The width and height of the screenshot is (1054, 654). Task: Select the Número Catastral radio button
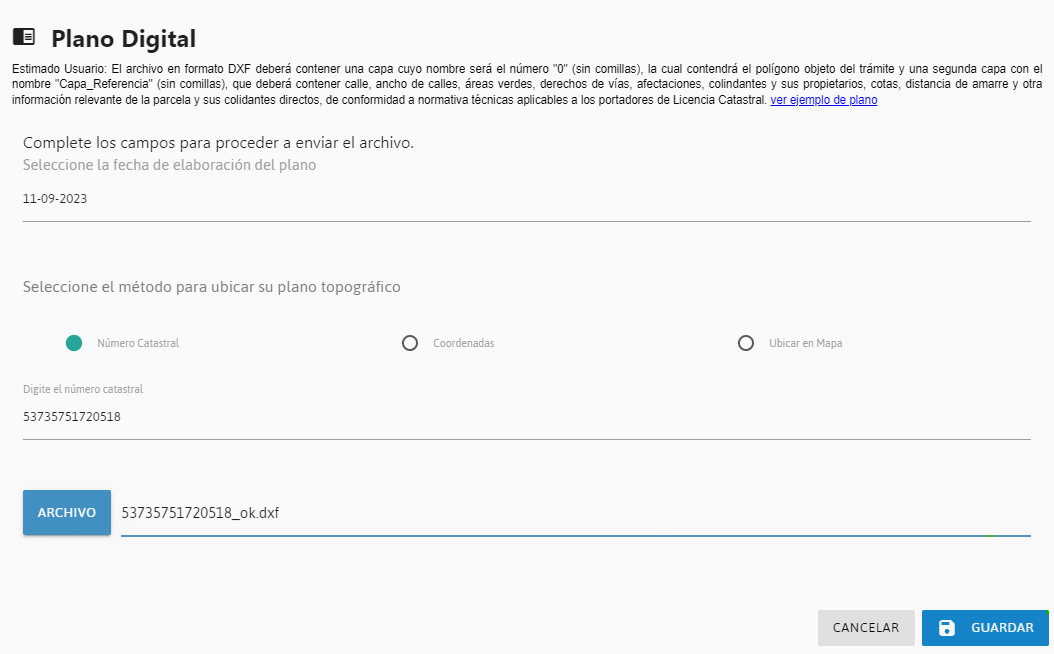coord(74,343)
